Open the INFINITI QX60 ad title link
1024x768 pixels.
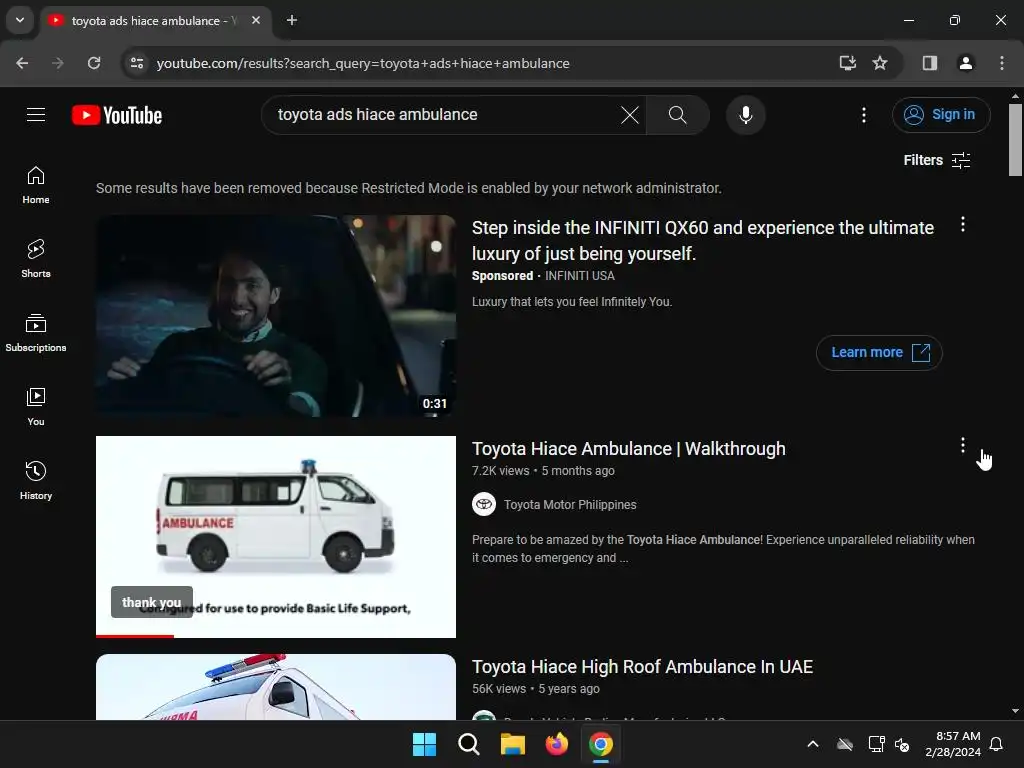coord(703,240)
